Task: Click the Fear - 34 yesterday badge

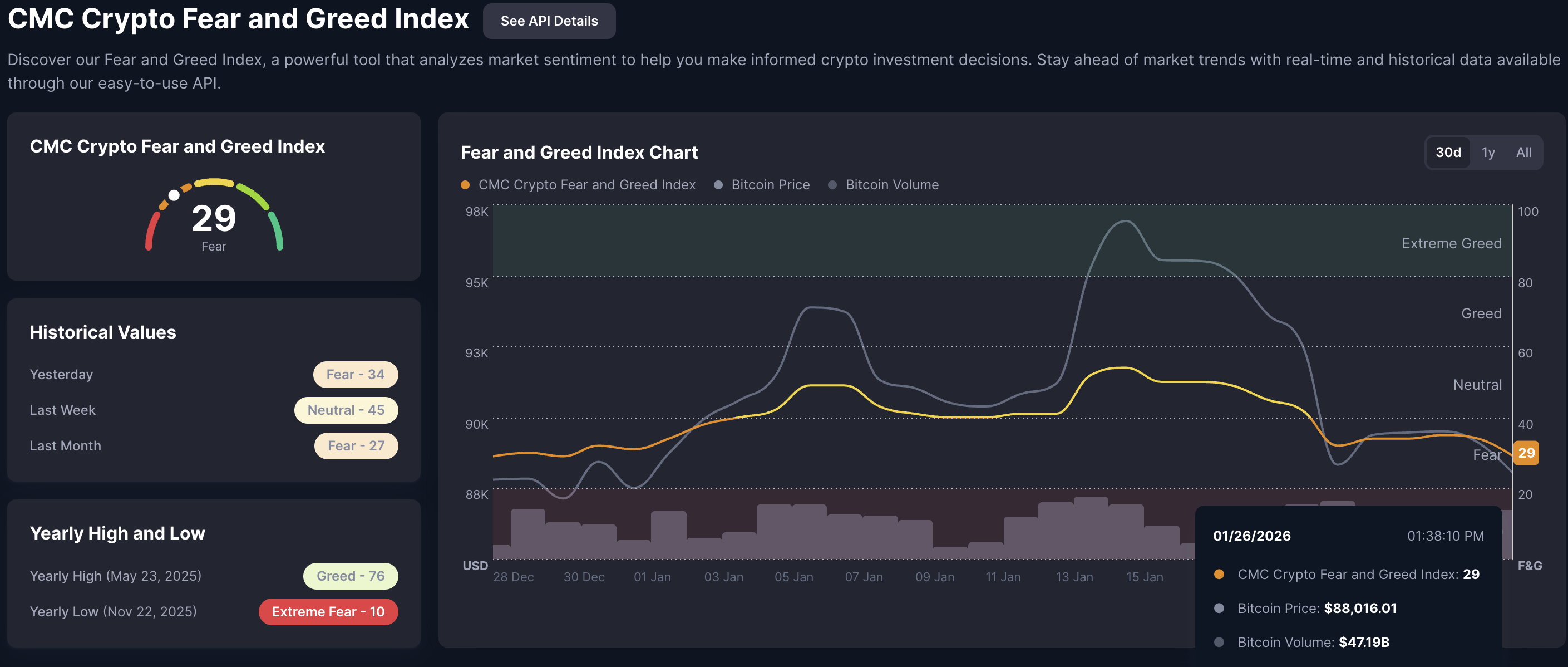Action: pyautogui.click(x=356, y=375)
